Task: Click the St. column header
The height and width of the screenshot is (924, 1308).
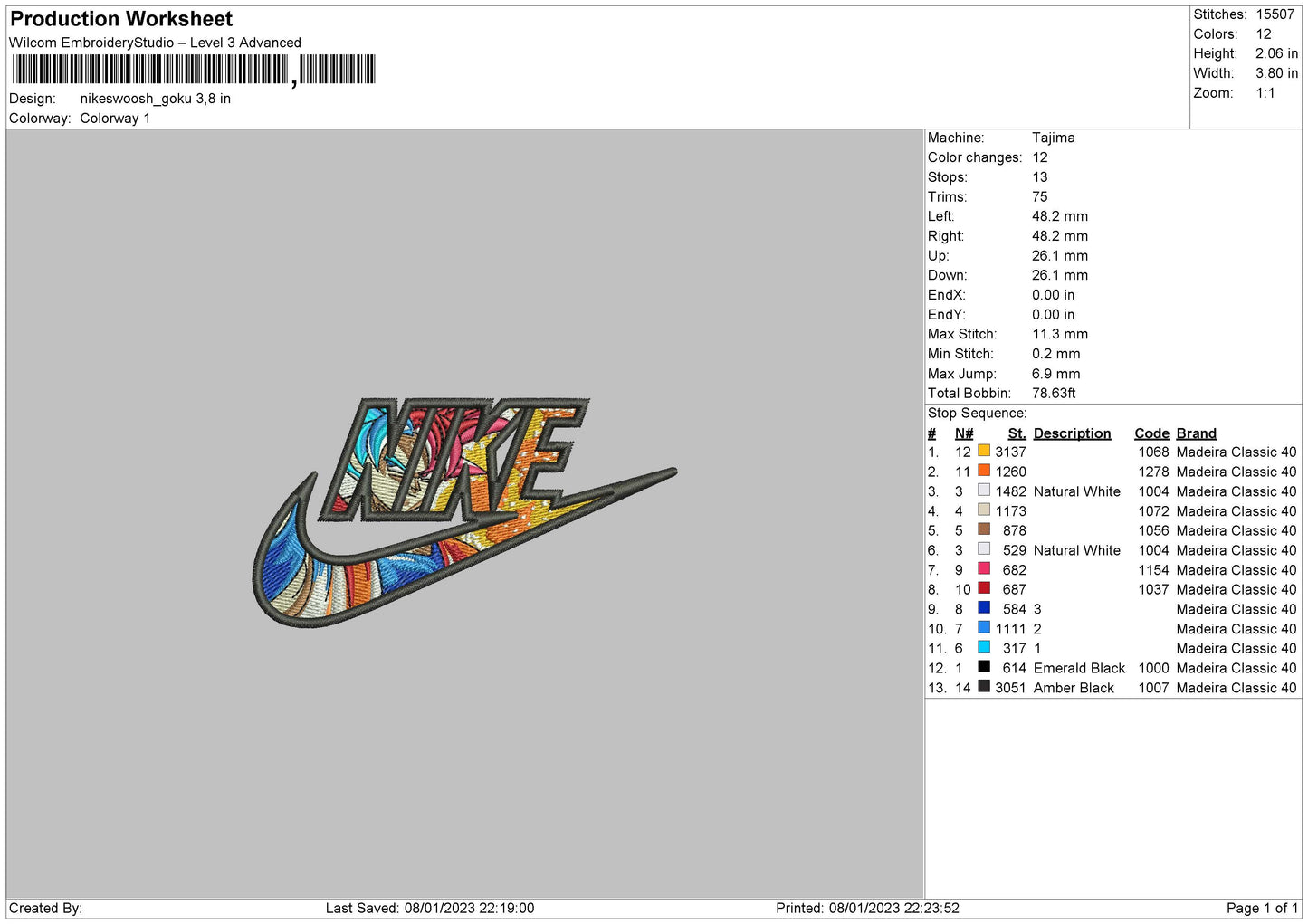Action: pyautogui.click(x=1017, y=433)
